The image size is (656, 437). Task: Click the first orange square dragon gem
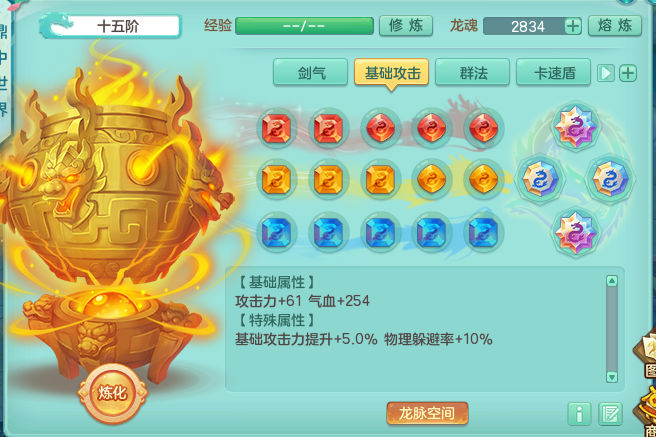pyautogui.click(x=276, y=180)
